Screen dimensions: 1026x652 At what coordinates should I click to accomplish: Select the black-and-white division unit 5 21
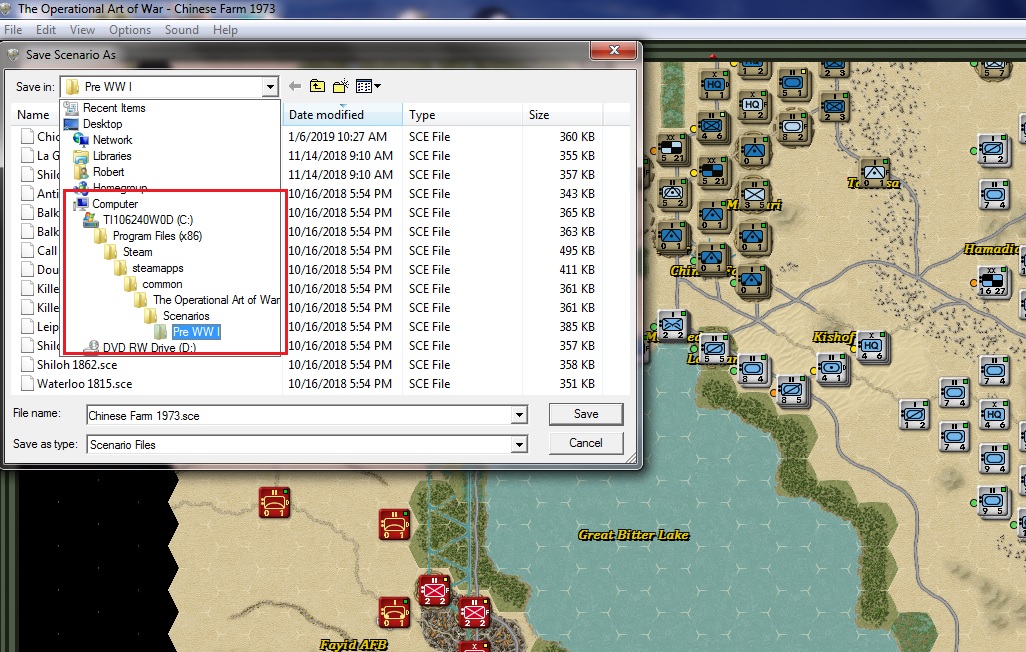click(672, 149)
